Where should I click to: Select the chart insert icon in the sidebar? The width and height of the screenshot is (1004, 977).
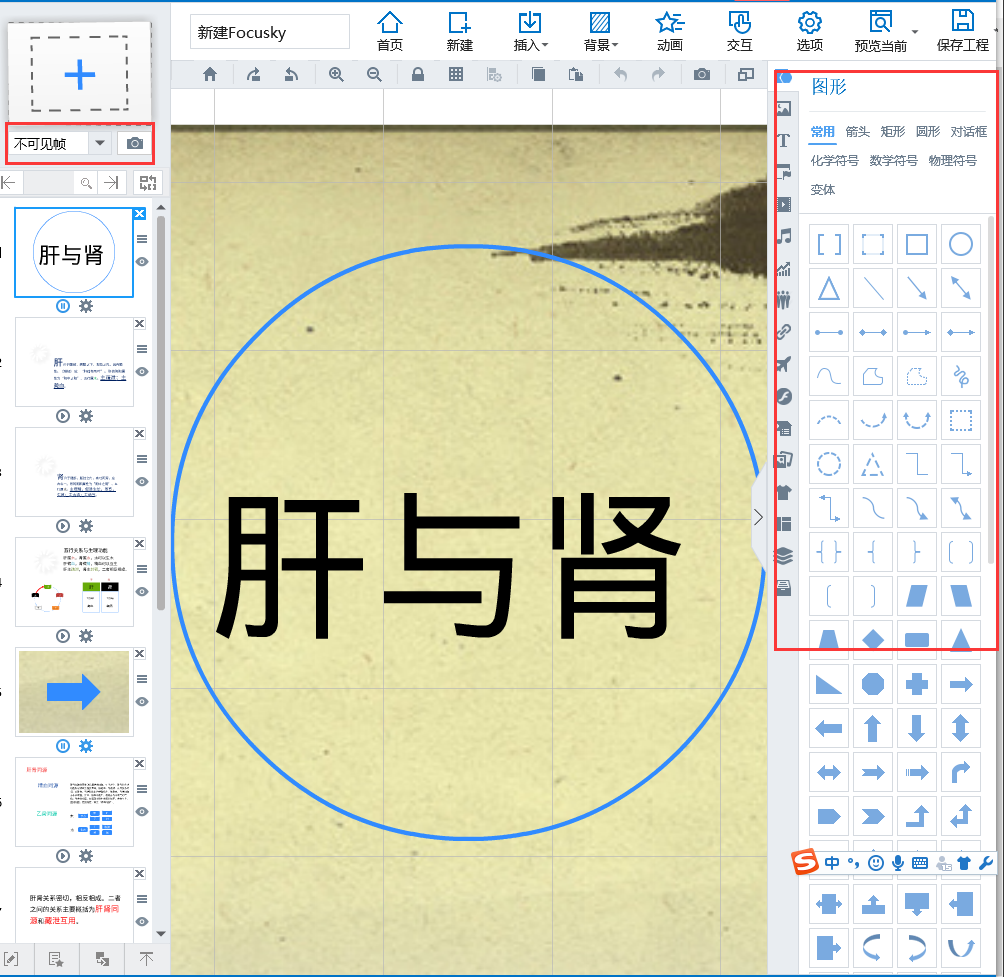pos(784,269)
